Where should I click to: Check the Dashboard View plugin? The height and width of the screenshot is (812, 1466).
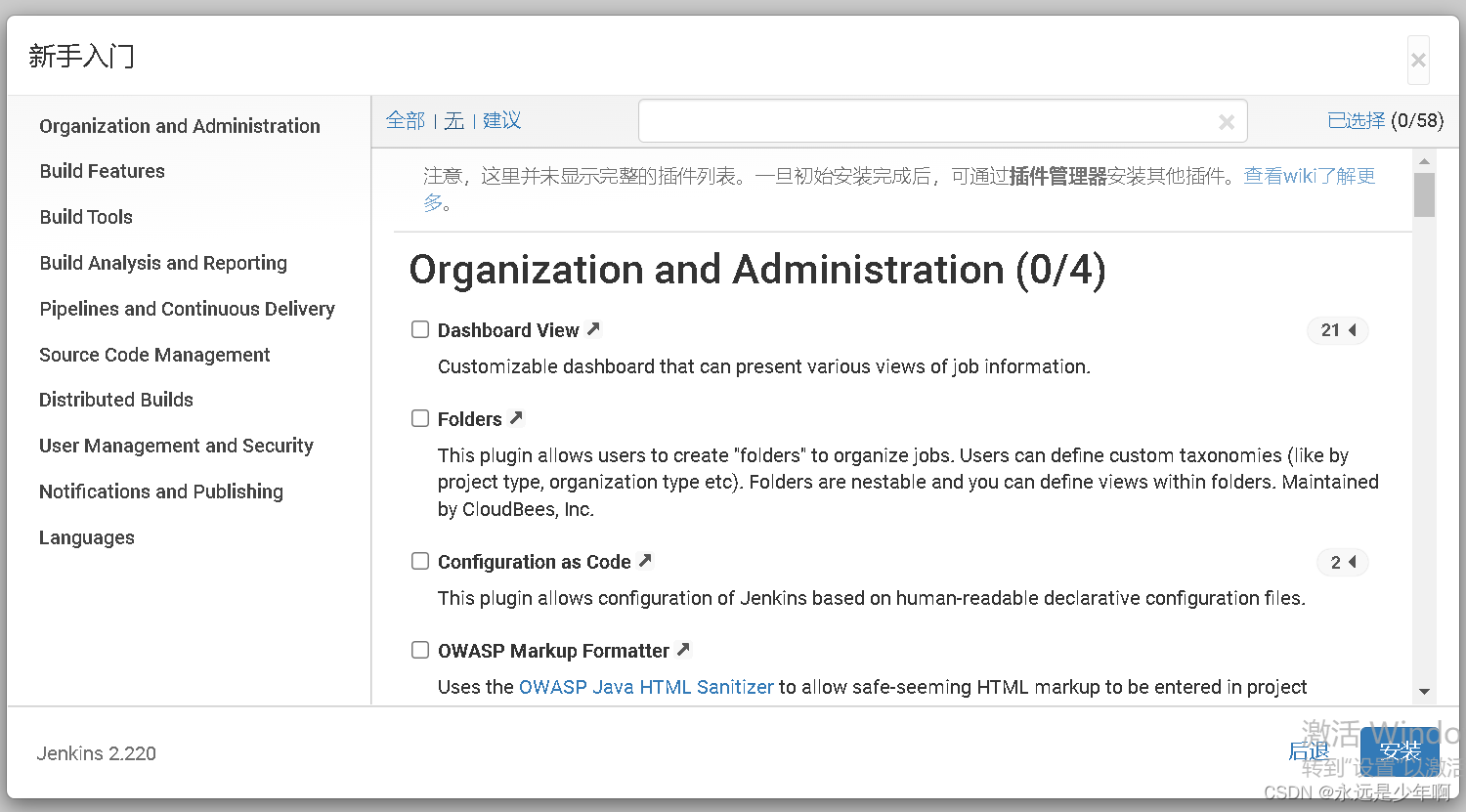tap(420, 329)
